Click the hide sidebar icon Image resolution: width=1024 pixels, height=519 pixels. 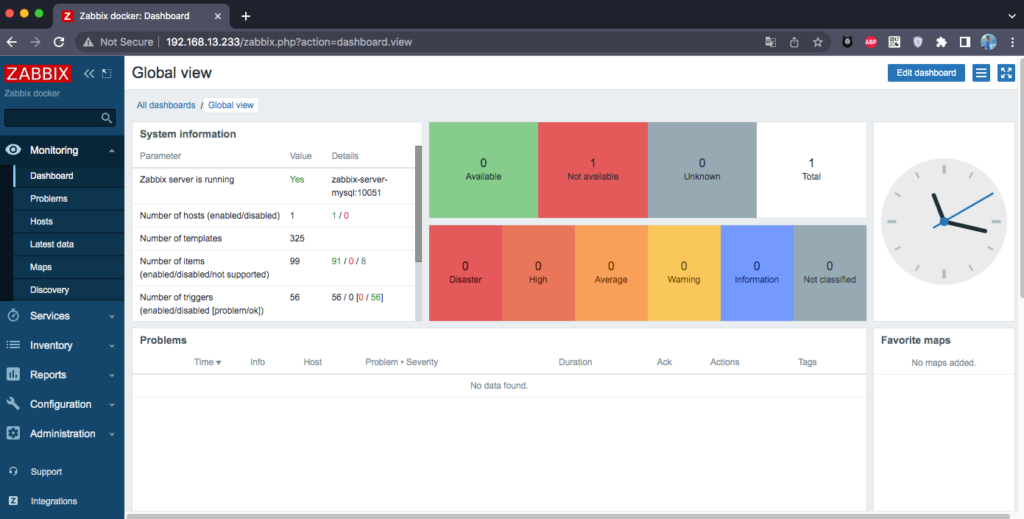(x=107, y=74)
